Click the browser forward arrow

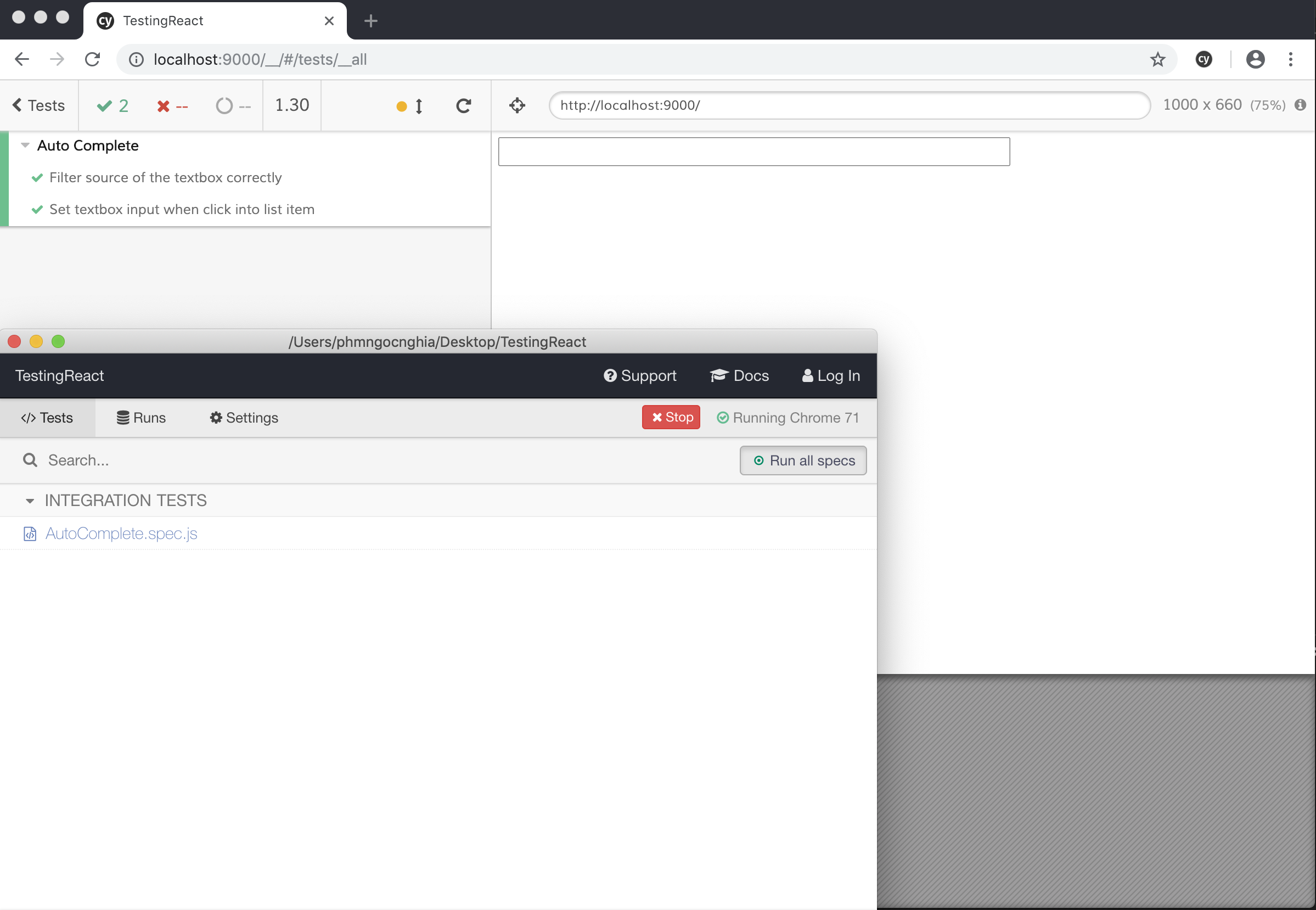click(57, 59)
